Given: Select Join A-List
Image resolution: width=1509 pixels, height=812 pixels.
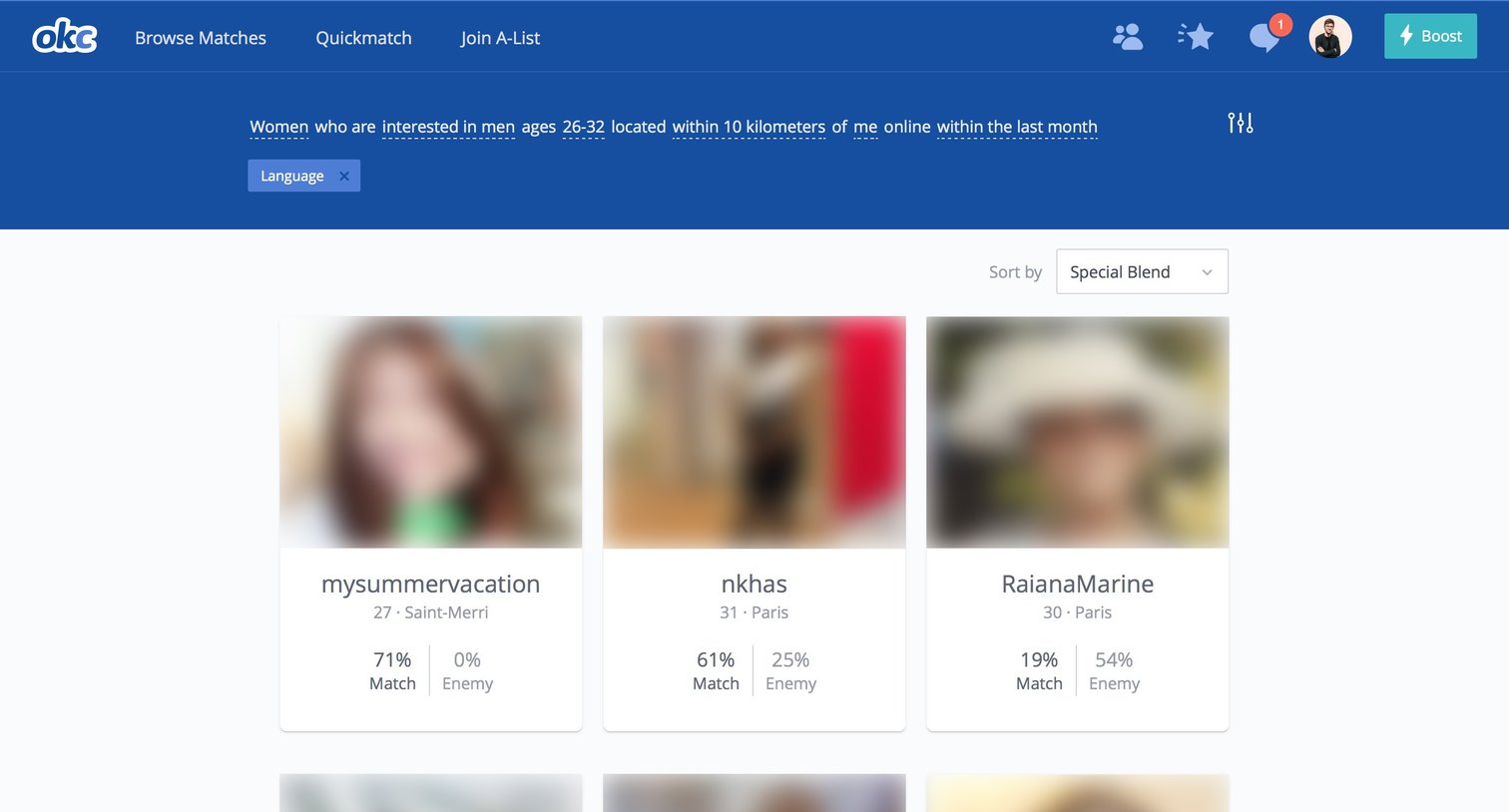Looking at the screenshot, I should click(500, 38).
